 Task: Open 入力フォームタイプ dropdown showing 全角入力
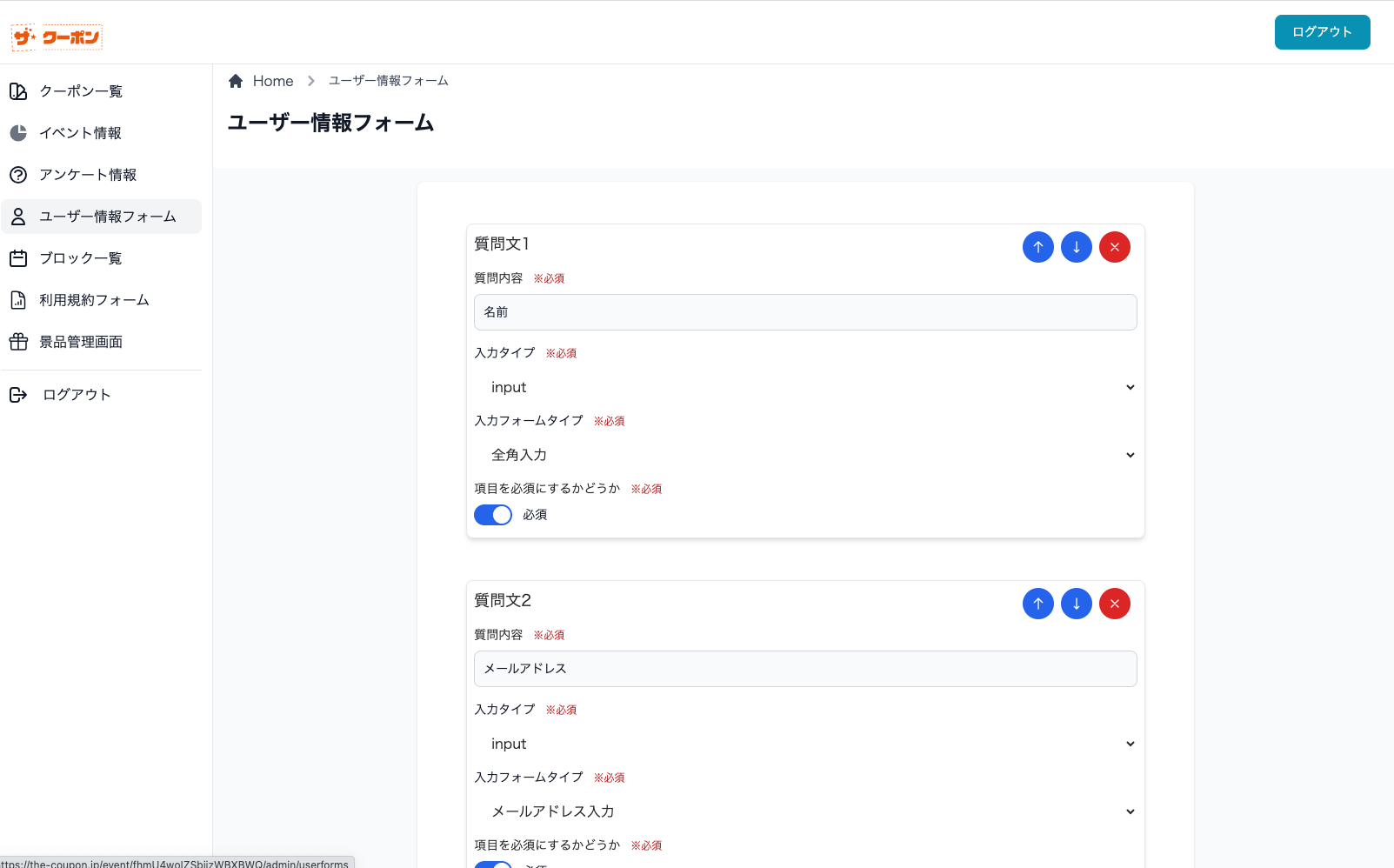[x=805, y=455]
